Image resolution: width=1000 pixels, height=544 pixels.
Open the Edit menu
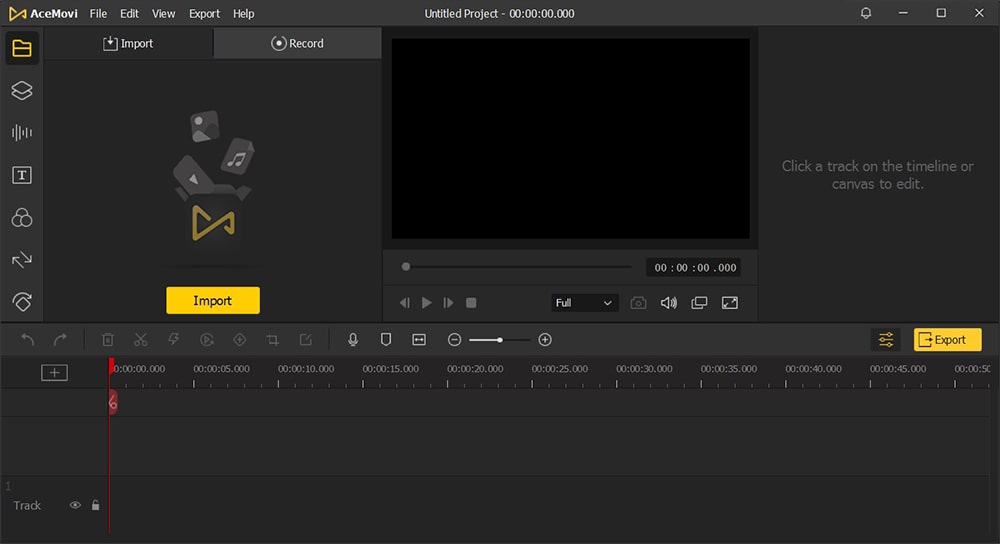[129, 13]
